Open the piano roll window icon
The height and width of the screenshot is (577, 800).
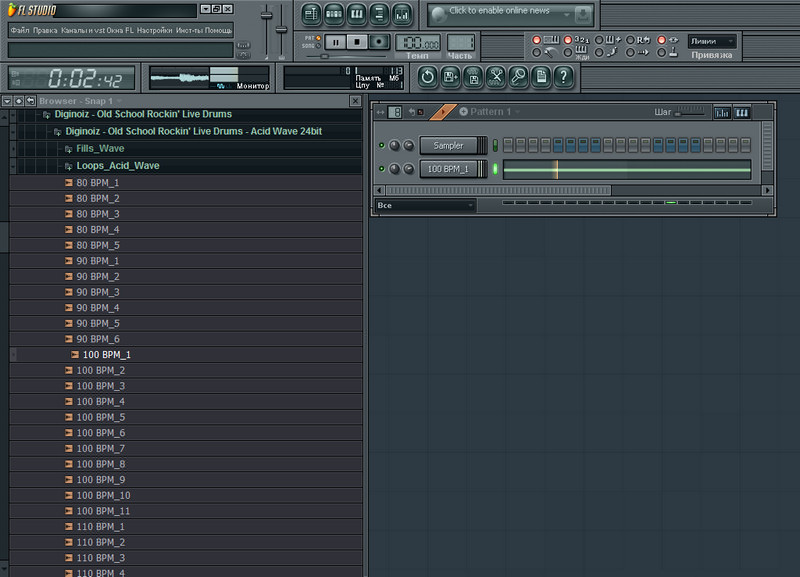[x=357, y=14]
